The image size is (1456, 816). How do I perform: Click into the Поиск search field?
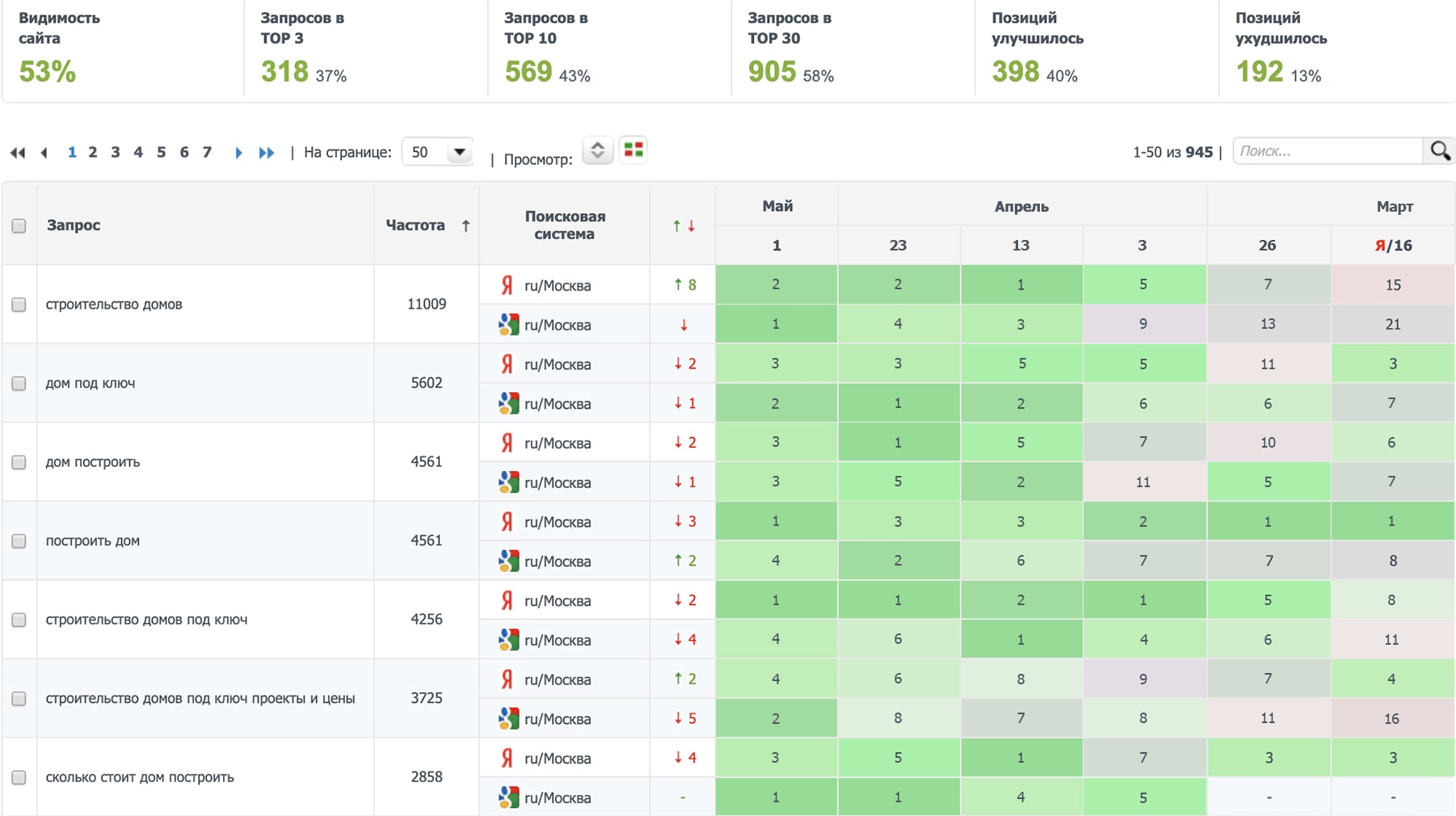1327,151
